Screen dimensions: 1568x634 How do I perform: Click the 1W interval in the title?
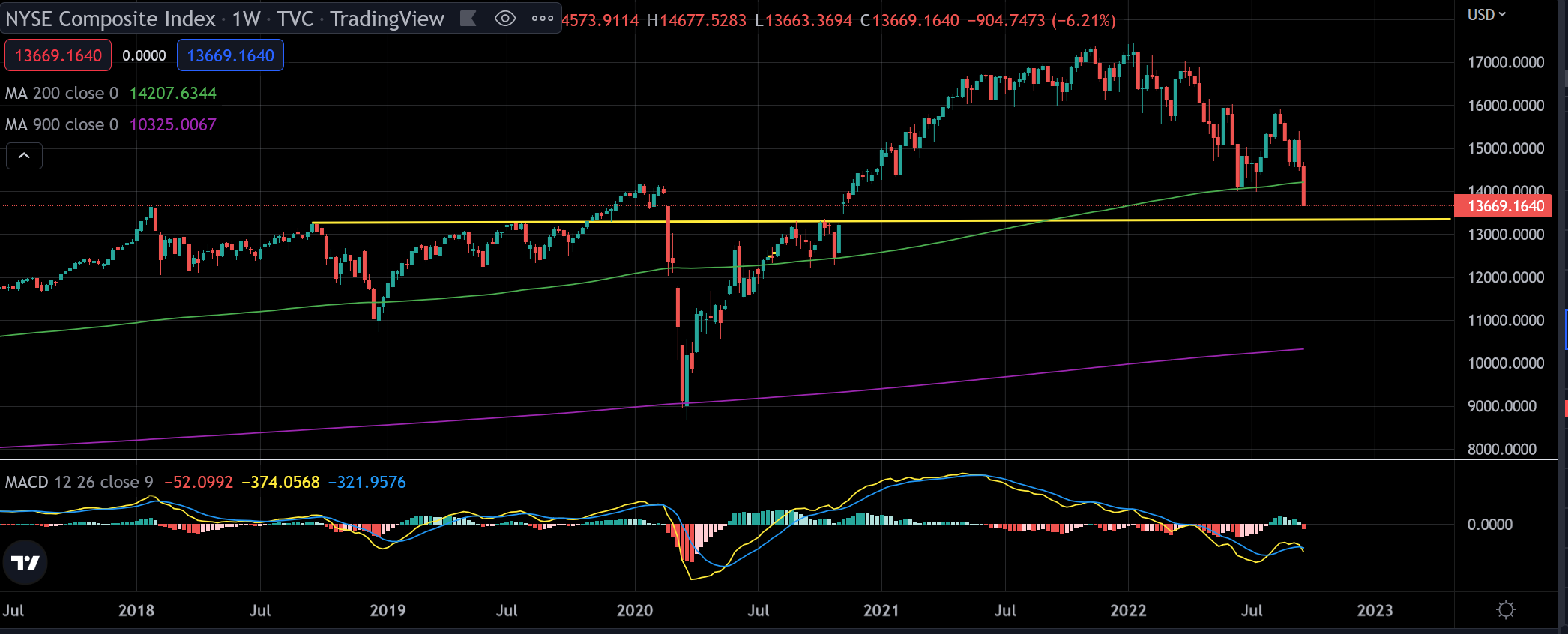pyautogui.click(x=246, y=19)
